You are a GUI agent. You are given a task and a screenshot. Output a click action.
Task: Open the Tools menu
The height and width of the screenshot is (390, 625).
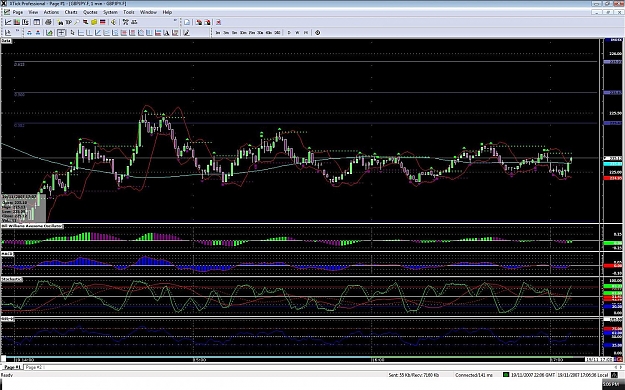129,12
